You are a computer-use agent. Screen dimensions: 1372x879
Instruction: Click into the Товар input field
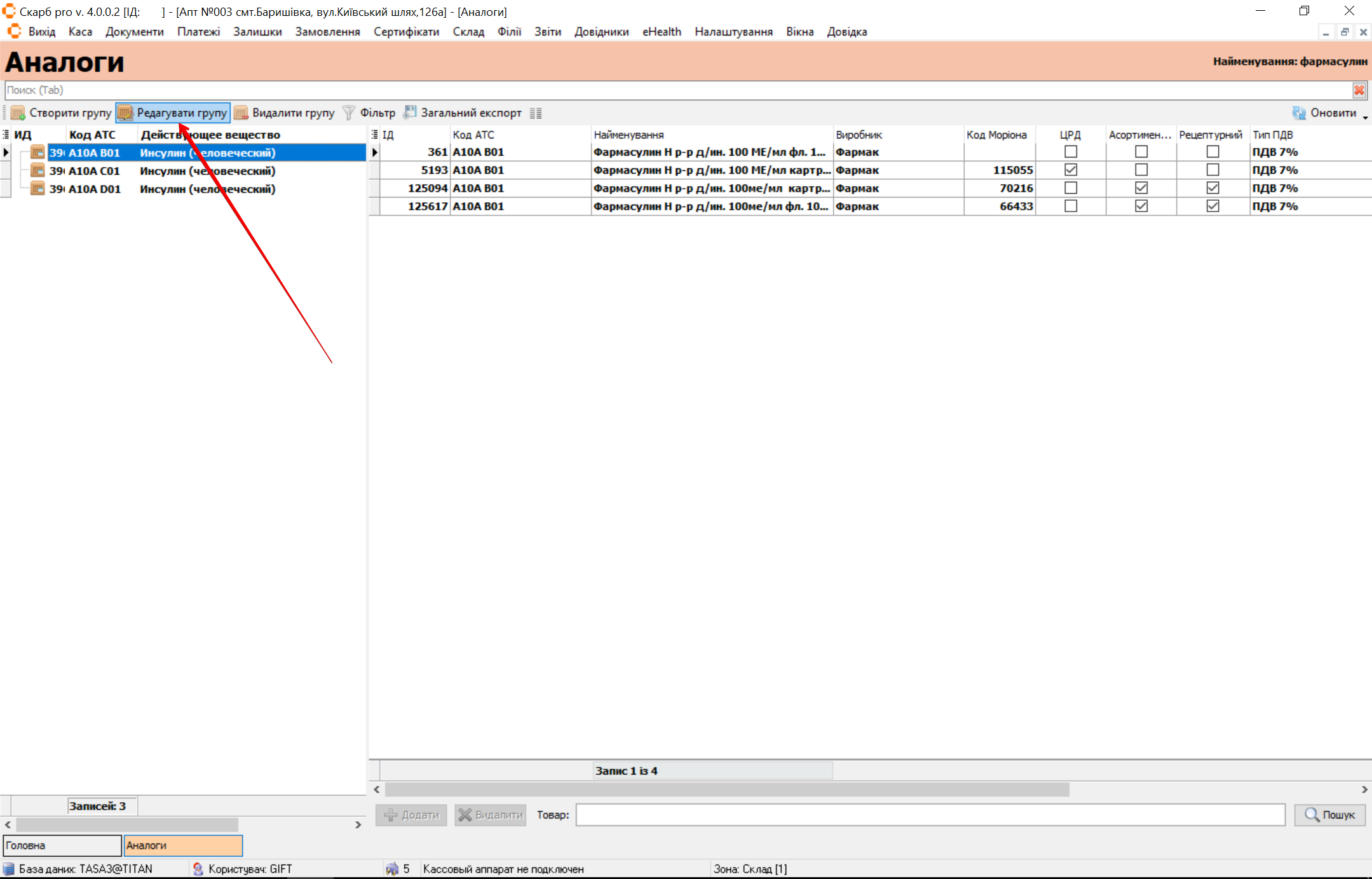(930, 815)
